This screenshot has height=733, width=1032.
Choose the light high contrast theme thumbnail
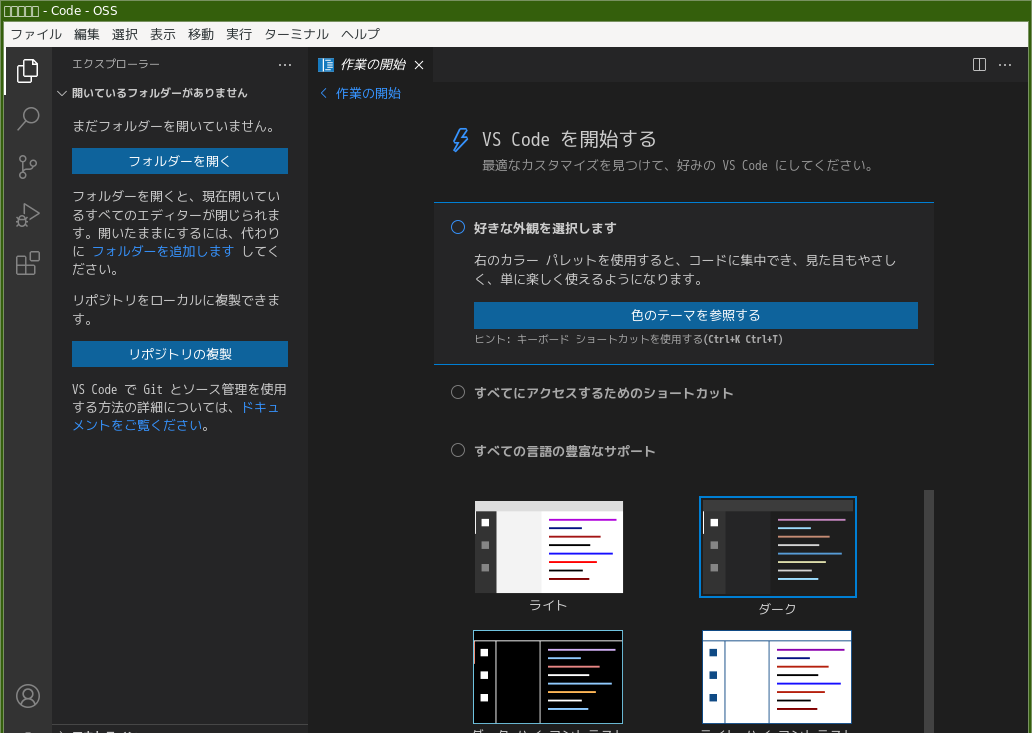tap(777, 677)
